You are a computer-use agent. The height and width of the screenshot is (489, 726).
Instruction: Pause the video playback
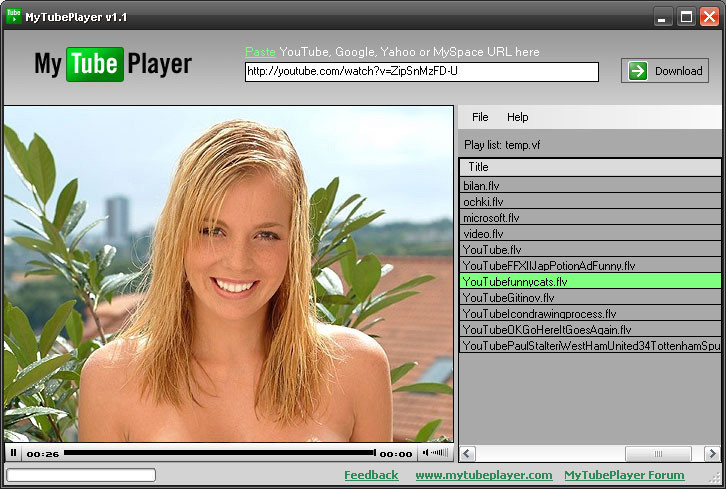click(x=13, y=453)
